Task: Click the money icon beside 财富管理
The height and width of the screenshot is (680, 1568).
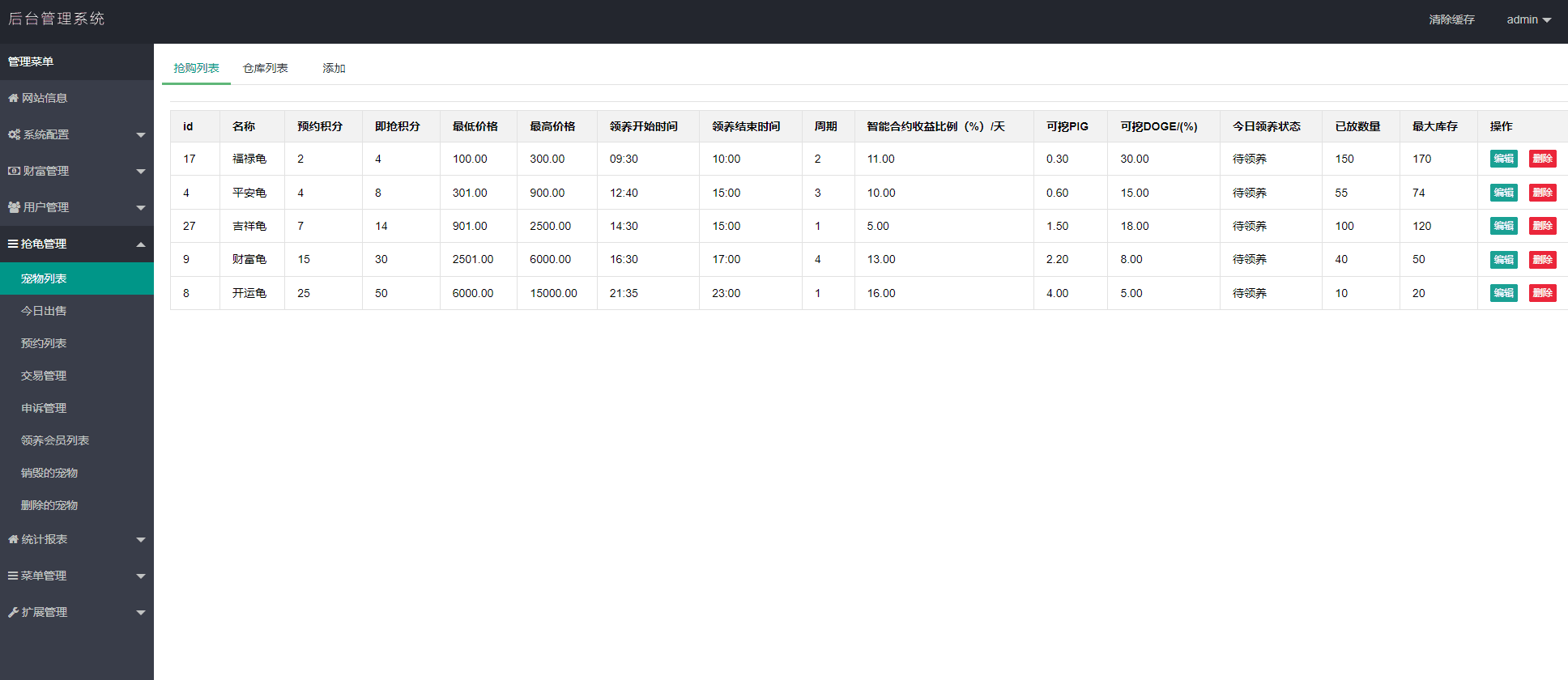Action: pyautogui.click(x=14, y=171)
